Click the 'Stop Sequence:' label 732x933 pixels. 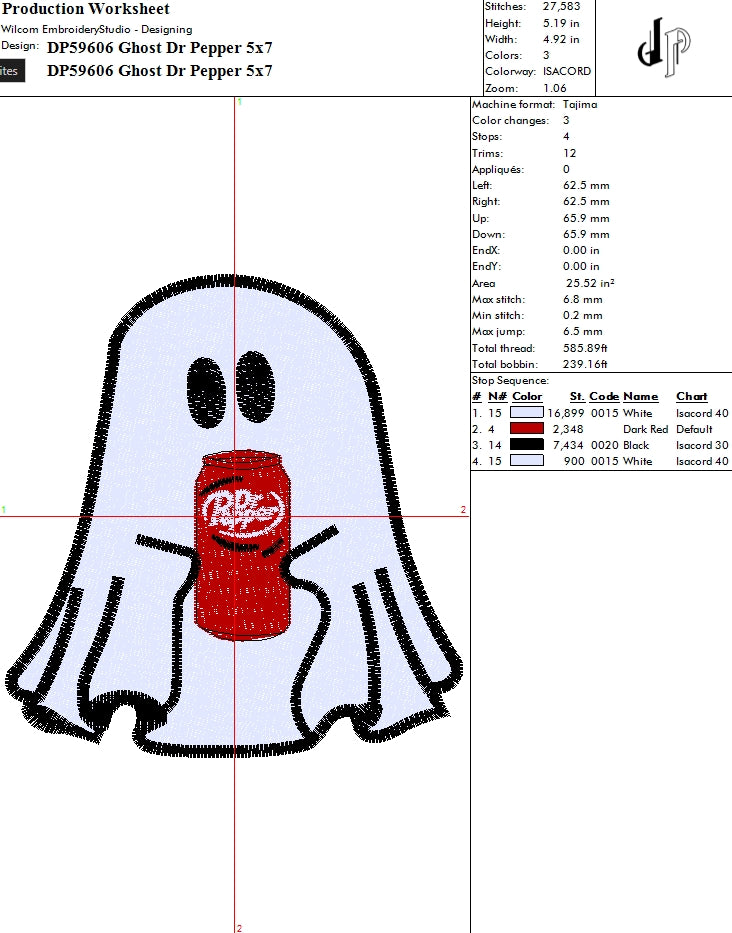511,380
